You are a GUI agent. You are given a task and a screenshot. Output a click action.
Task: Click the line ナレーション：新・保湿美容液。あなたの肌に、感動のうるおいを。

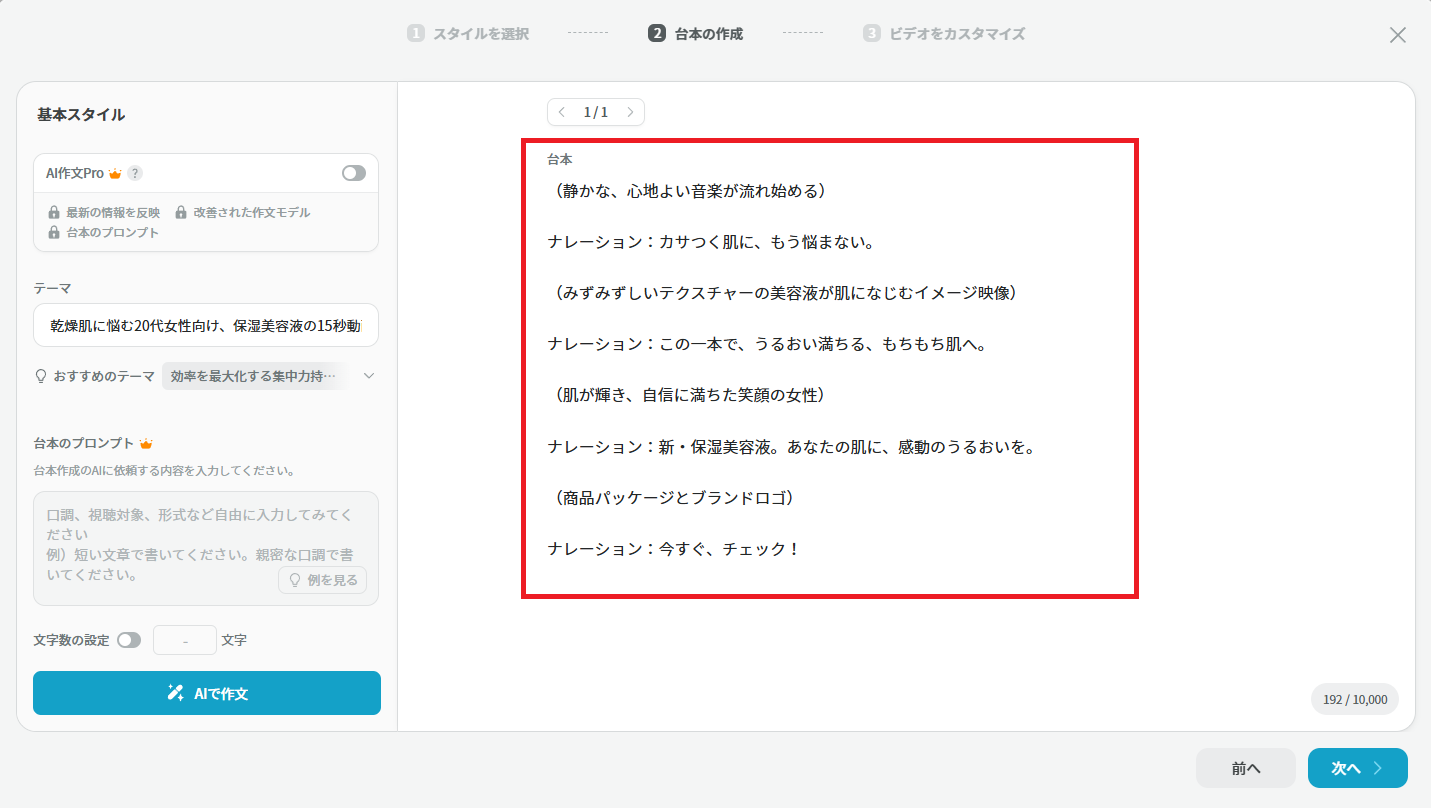793,447
